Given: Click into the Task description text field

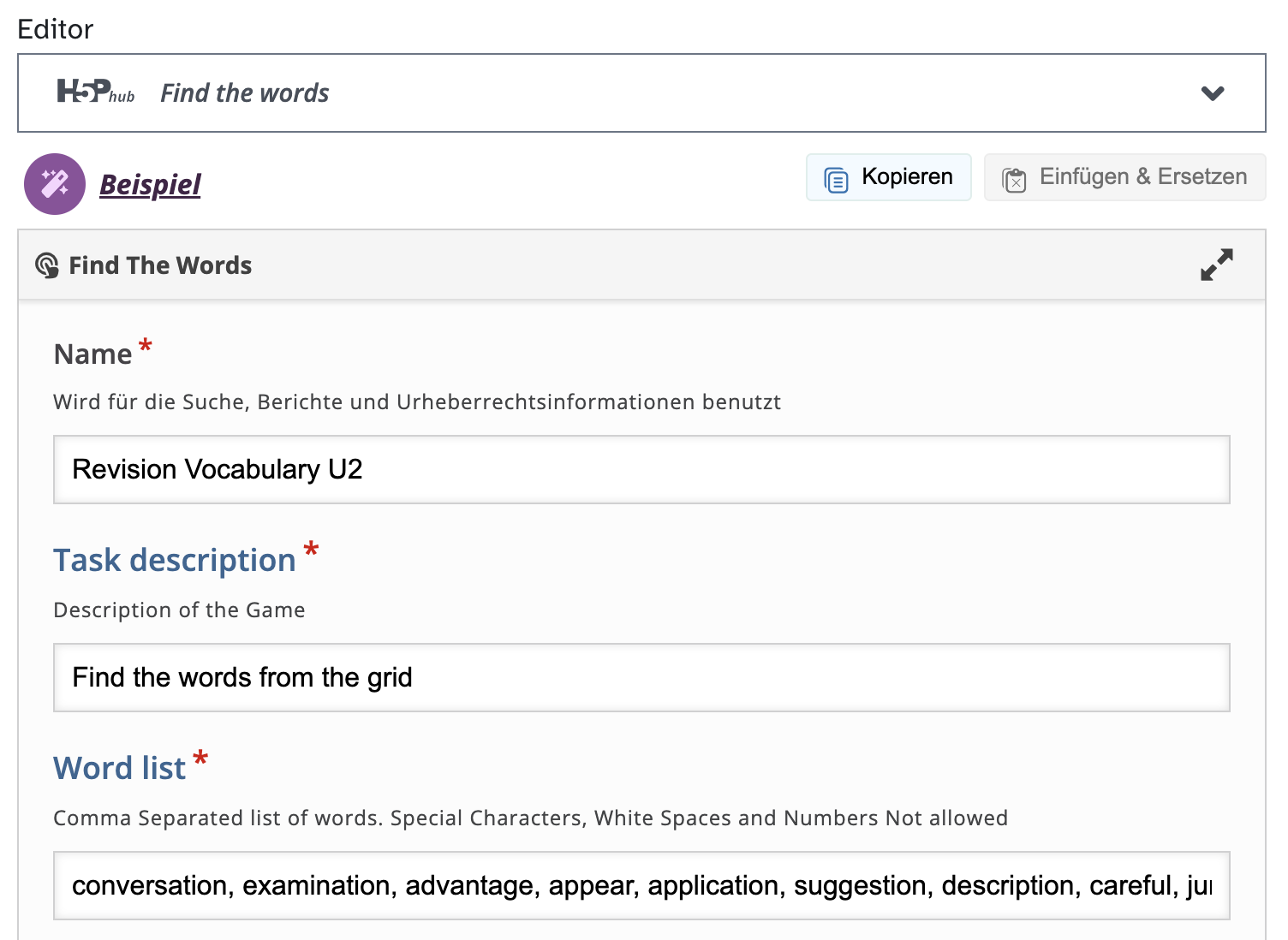Looking at the screenshot, I should click(641, 678).
